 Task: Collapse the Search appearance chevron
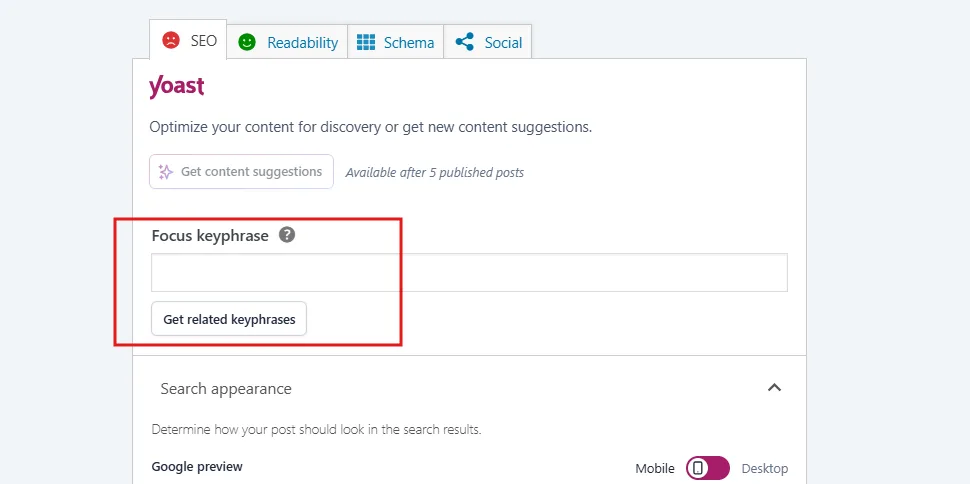(x=775, y=388)
